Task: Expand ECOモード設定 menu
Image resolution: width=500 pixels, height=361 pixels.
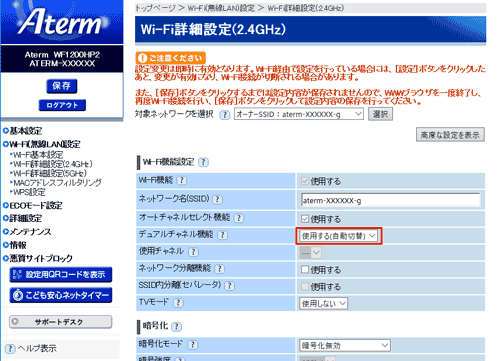Action: pos(32,205)
